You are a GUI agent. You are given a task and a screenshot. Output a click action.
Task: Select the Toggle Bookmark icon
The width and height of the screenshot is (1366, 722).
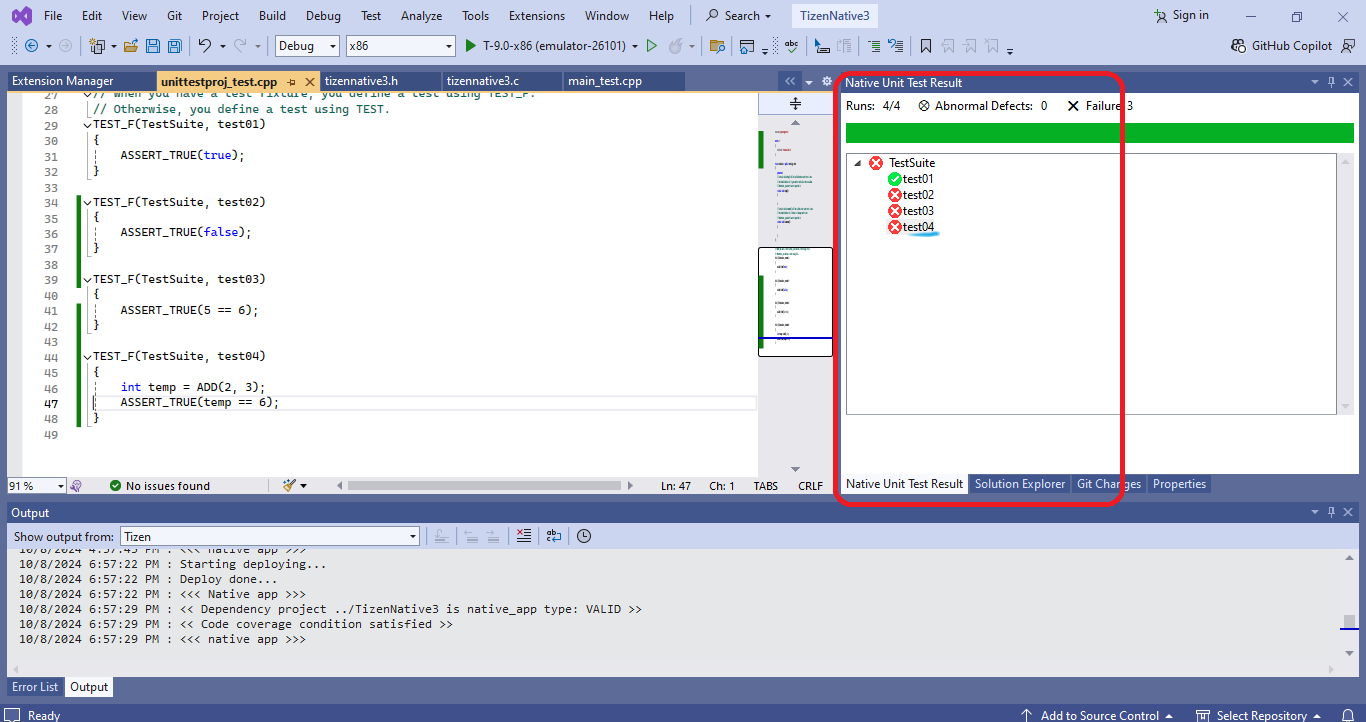point(925,46)
